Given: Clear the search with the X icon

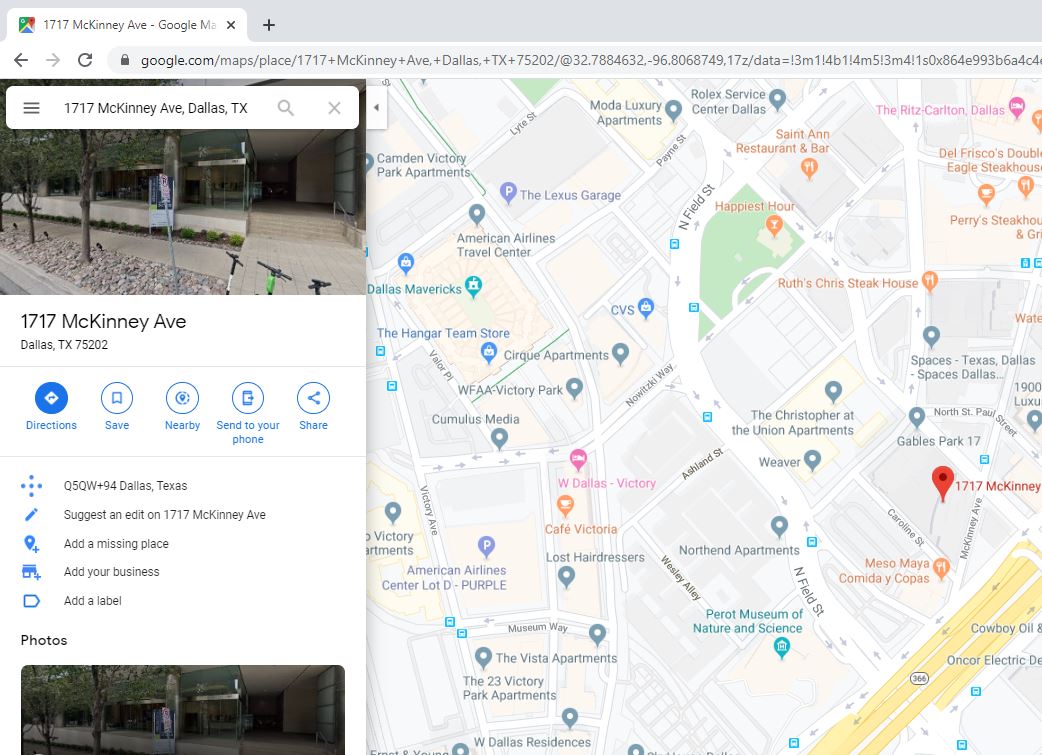Looking at the screenshot, I should [334, 108].
